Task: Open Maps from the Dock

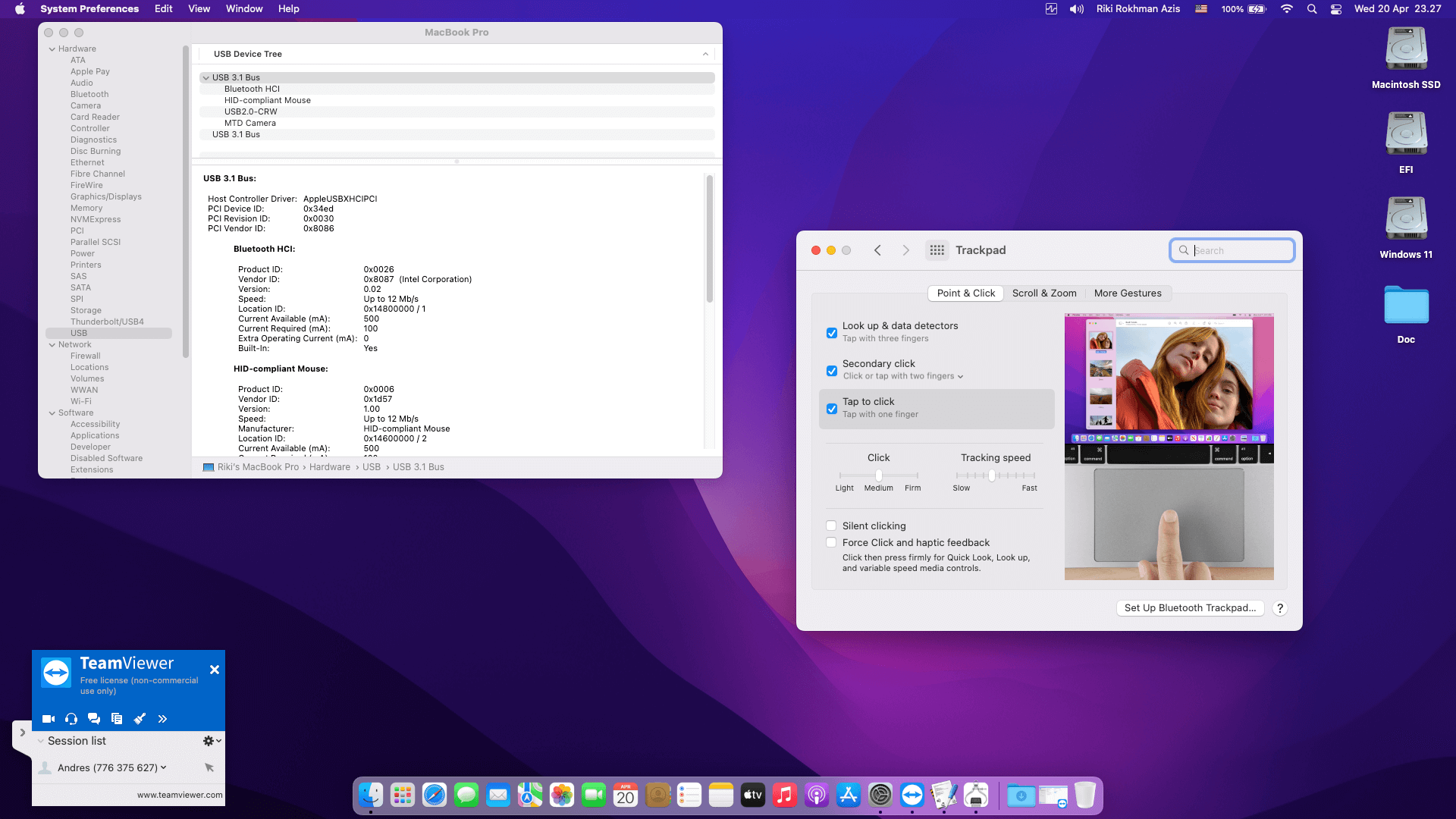Action: pos(530,795)
